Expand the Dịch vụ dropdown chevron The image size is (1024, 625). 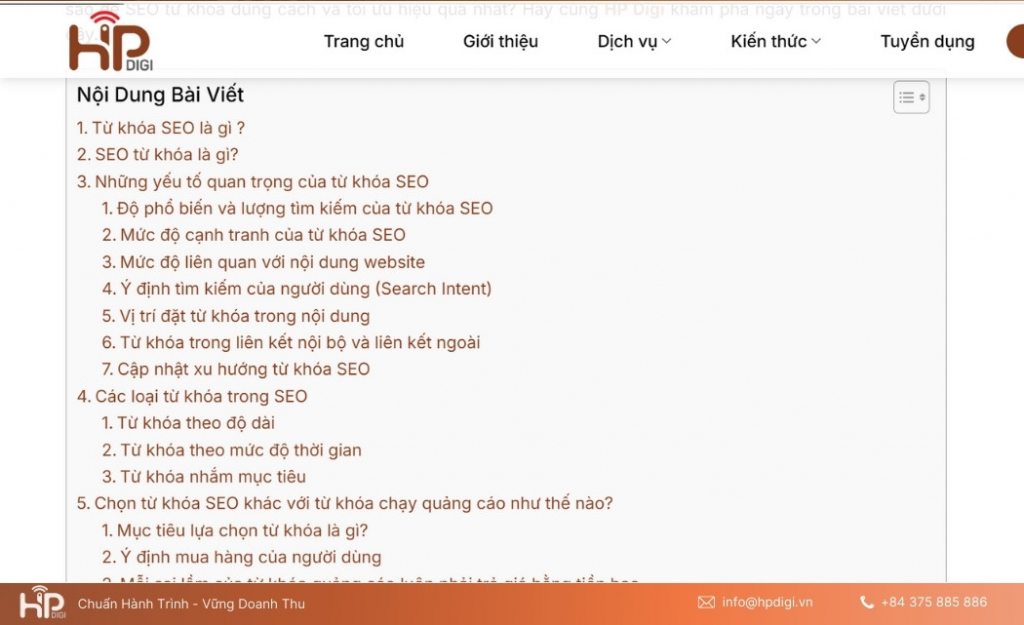pyautogui.click(x=666, y=41)
